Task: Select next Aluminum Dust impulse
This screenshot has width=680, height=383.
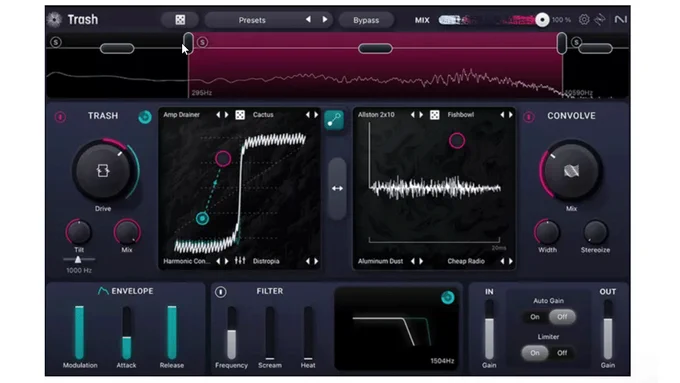Action: [x=421, y=261]
